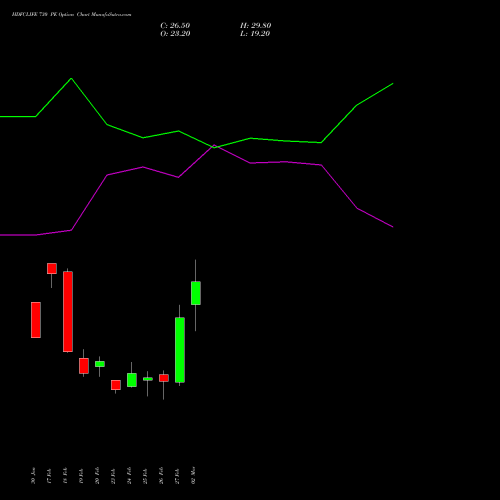Select the high value H: 29.80
Image resolution: width=500 pixels, height=500 pixels.
pos(256,26)
